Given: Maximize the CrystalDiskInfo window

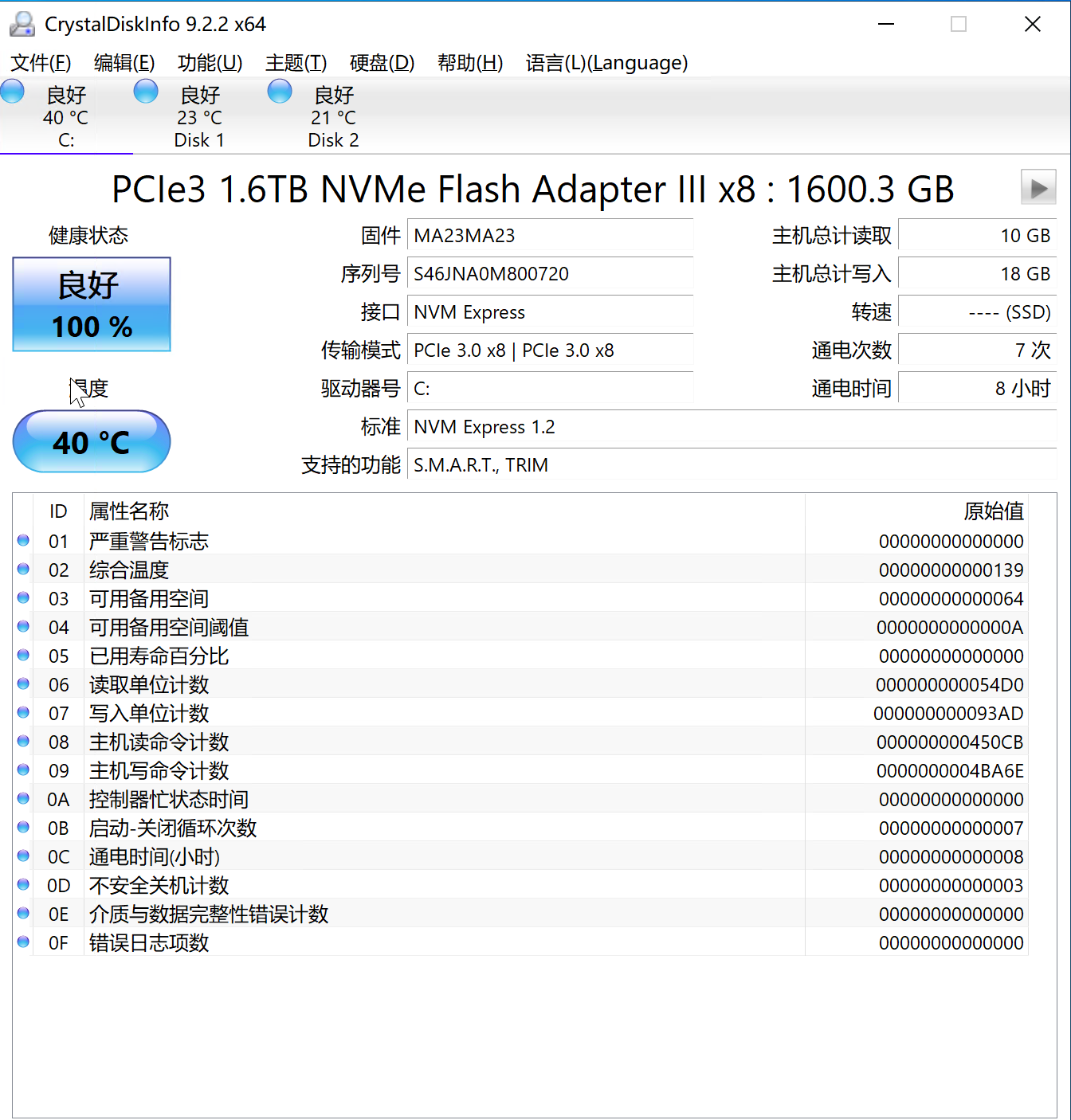Looking at the screenshot, I should [x=959, y=25].
